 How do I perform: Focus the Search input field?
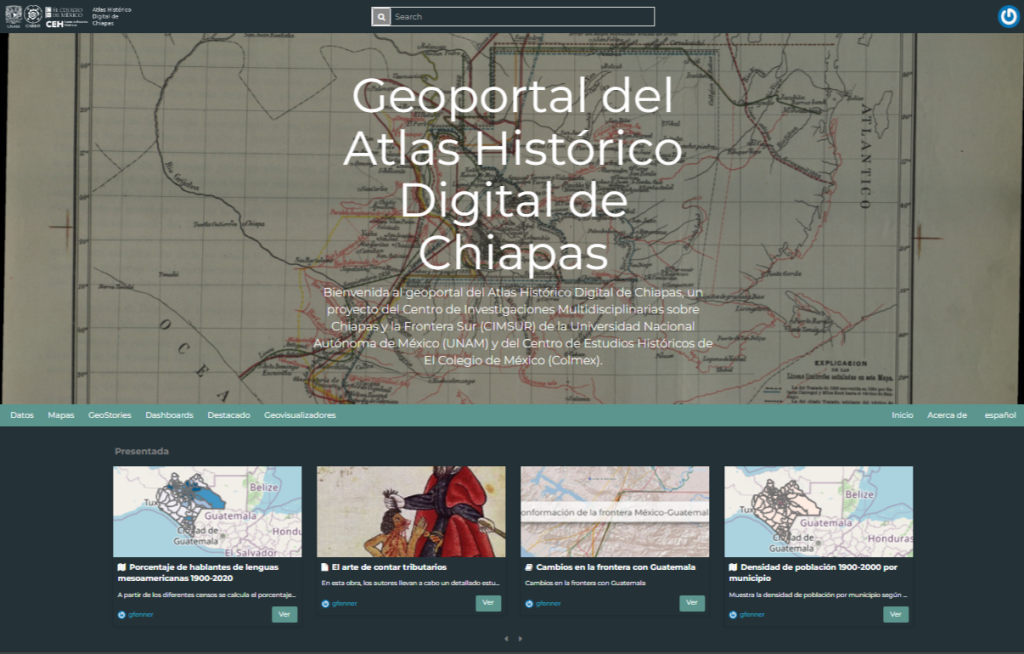coord(522,17)
